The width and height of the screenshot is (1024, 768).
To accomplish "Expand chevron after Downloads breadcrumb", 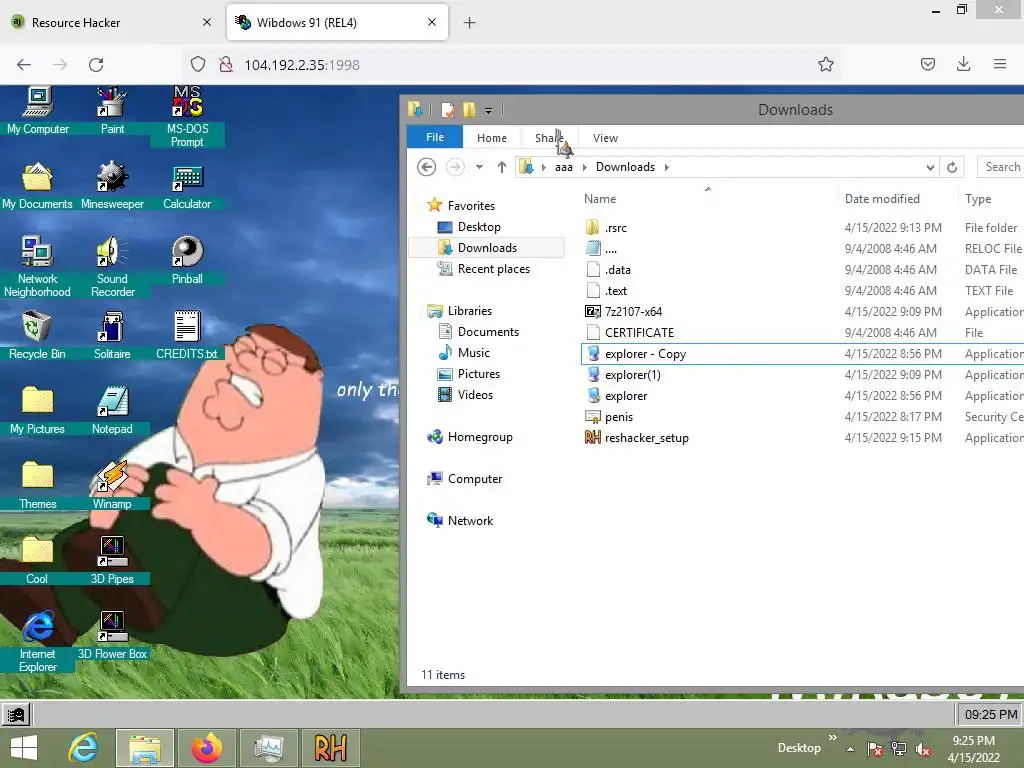I will (667, 167).
